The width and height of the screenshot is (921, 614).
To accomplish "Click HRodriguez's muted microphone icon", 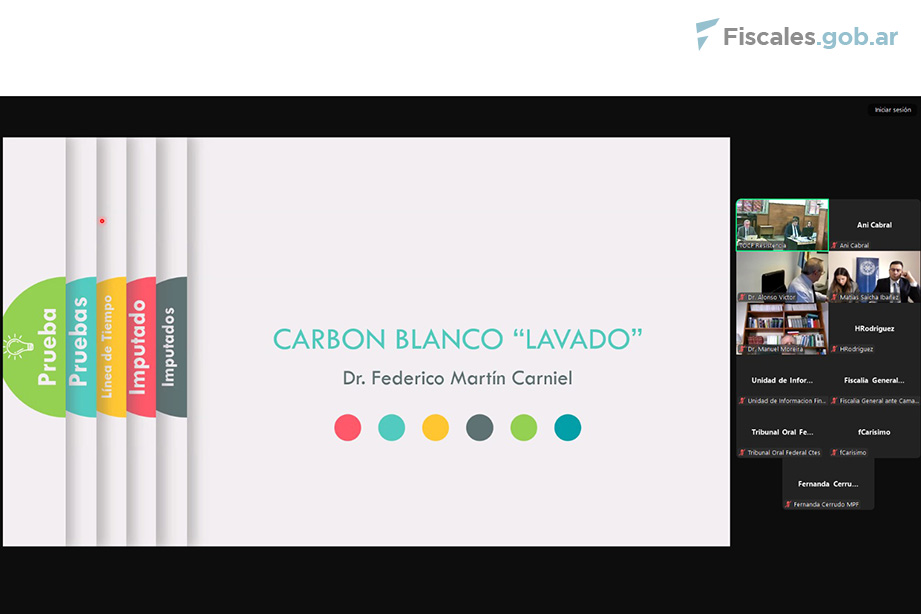I will click(834, 349).
